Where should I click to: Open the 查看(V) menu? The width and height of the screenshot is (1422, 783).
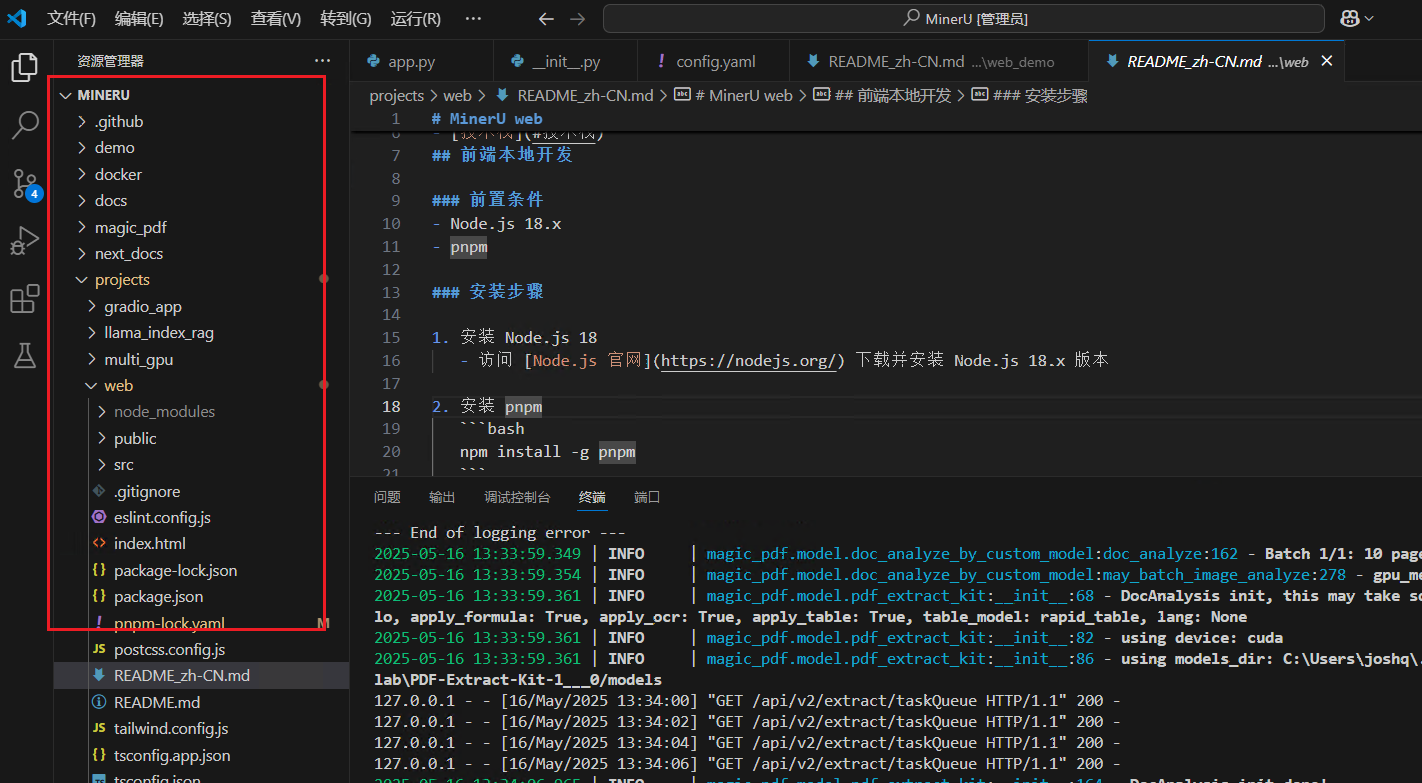(x=276, y=18)
